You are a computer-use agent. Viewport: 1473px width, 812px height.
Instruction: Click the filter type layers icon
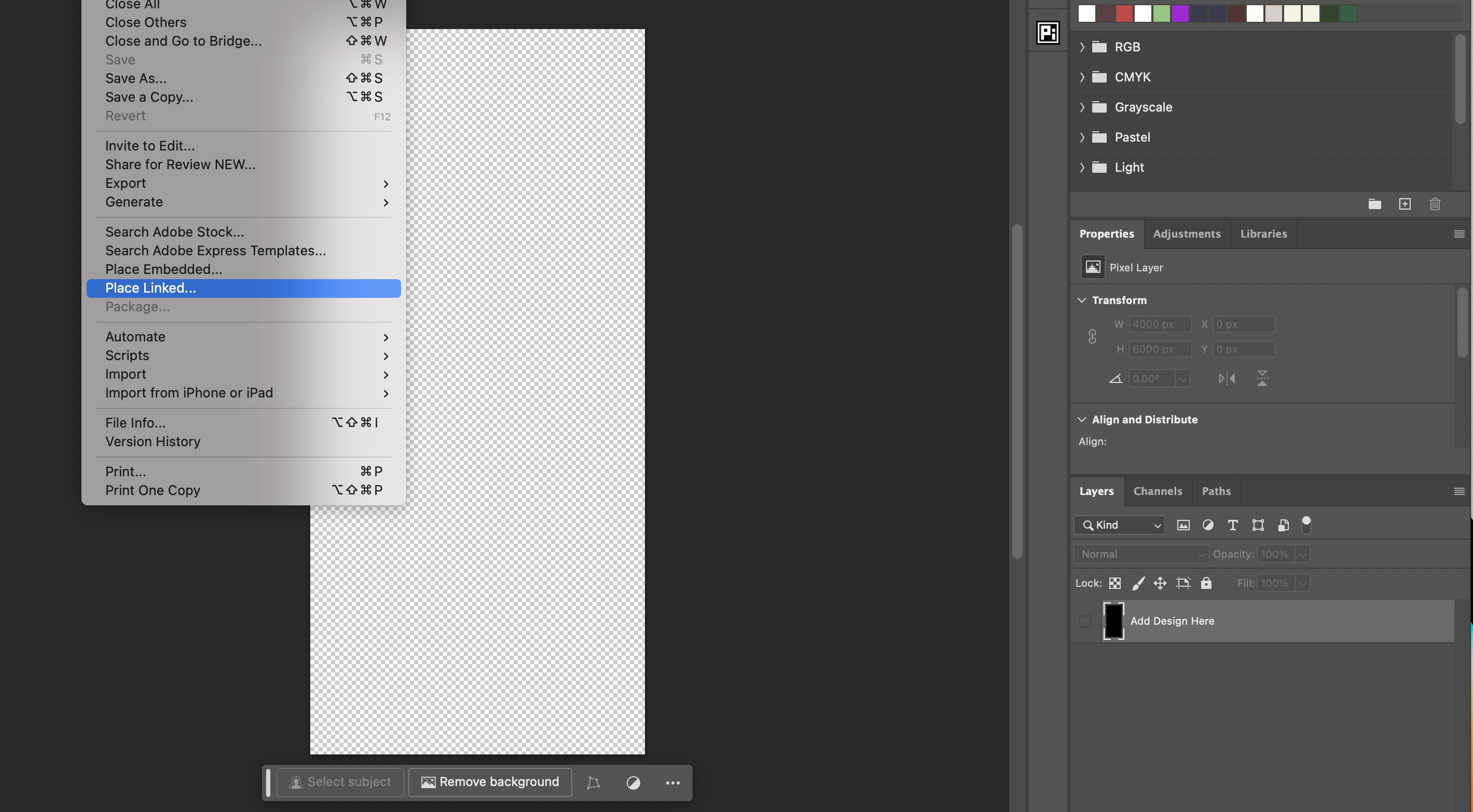(1233, 525)
